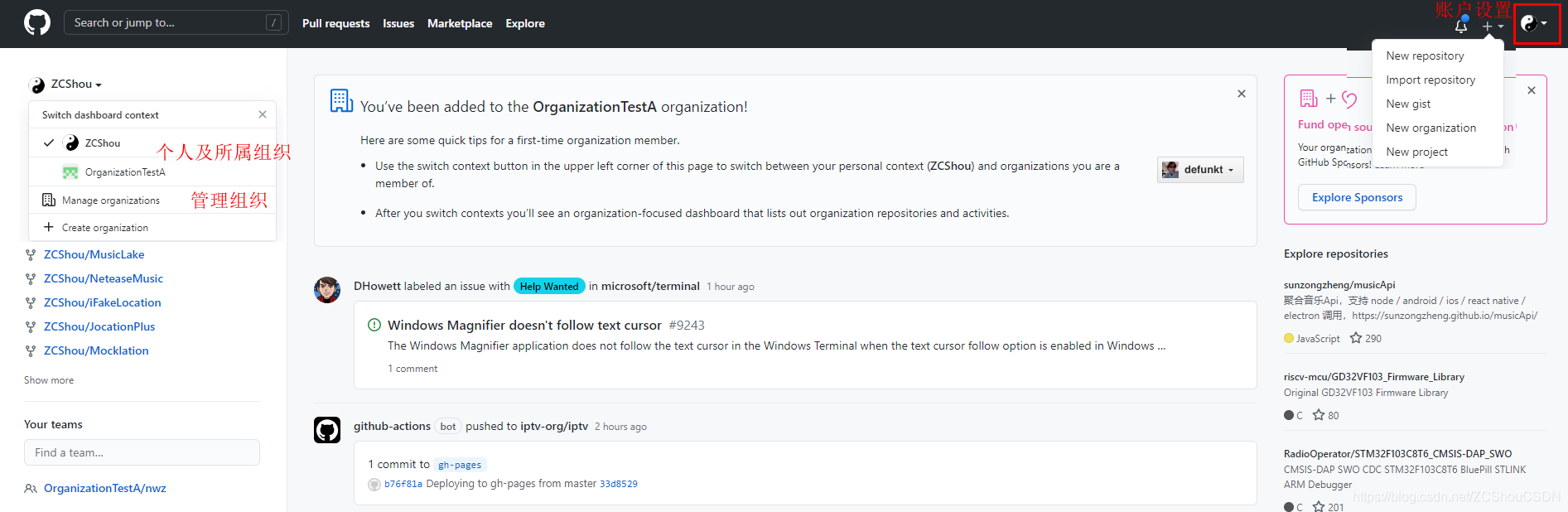Open iptv-org/iptv repository link
Screen dimensions: 1568x512
point(554,426)
